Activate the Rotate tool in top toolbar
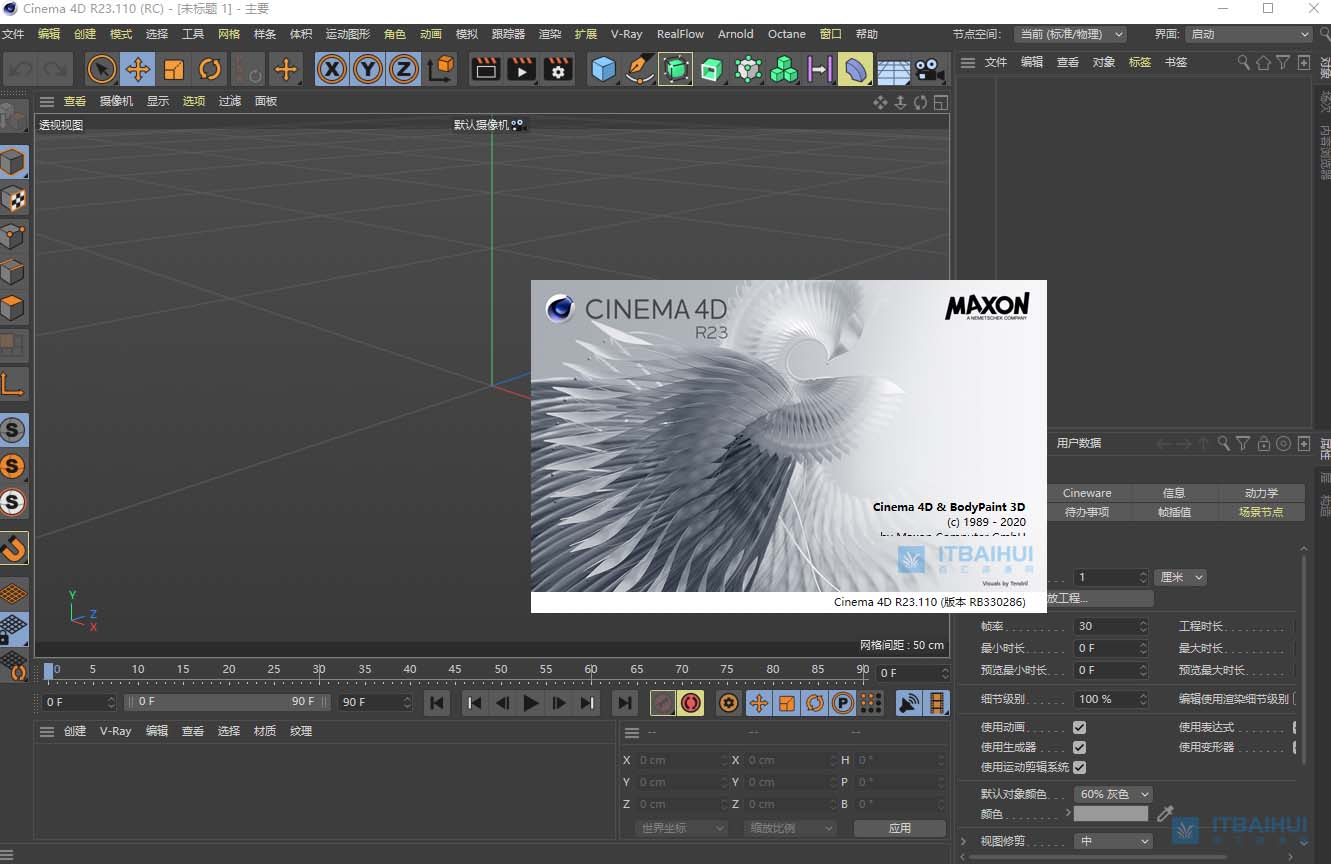The image size is (1331, 864). (210, 70)
